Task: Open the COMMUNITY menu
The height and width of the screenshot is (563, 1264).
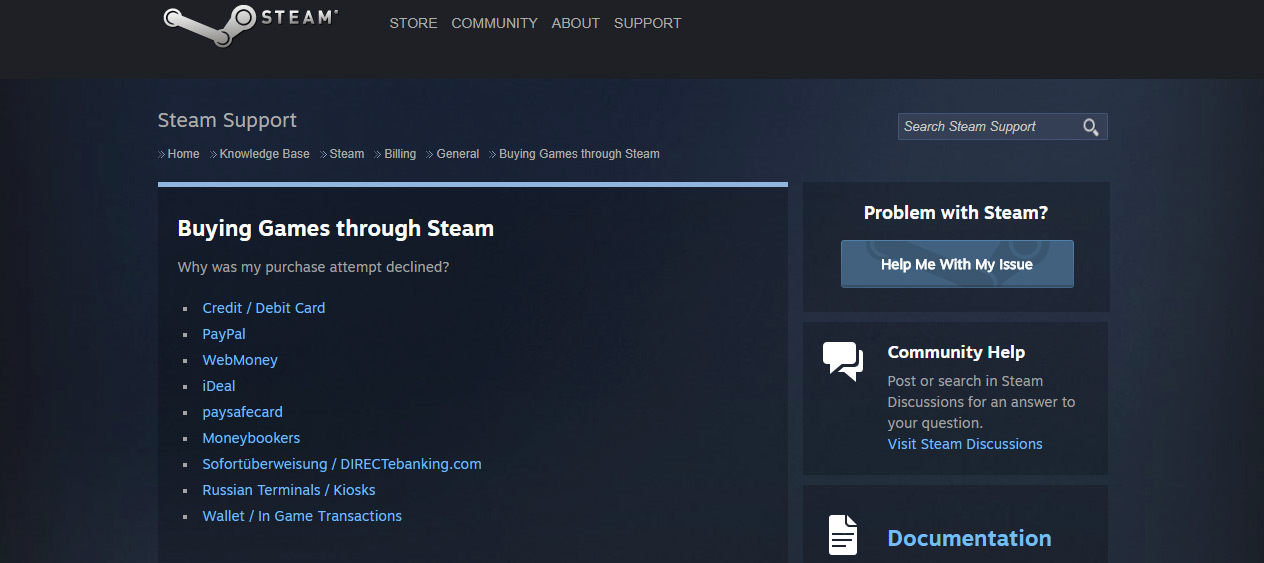Action: coord(494,23)
